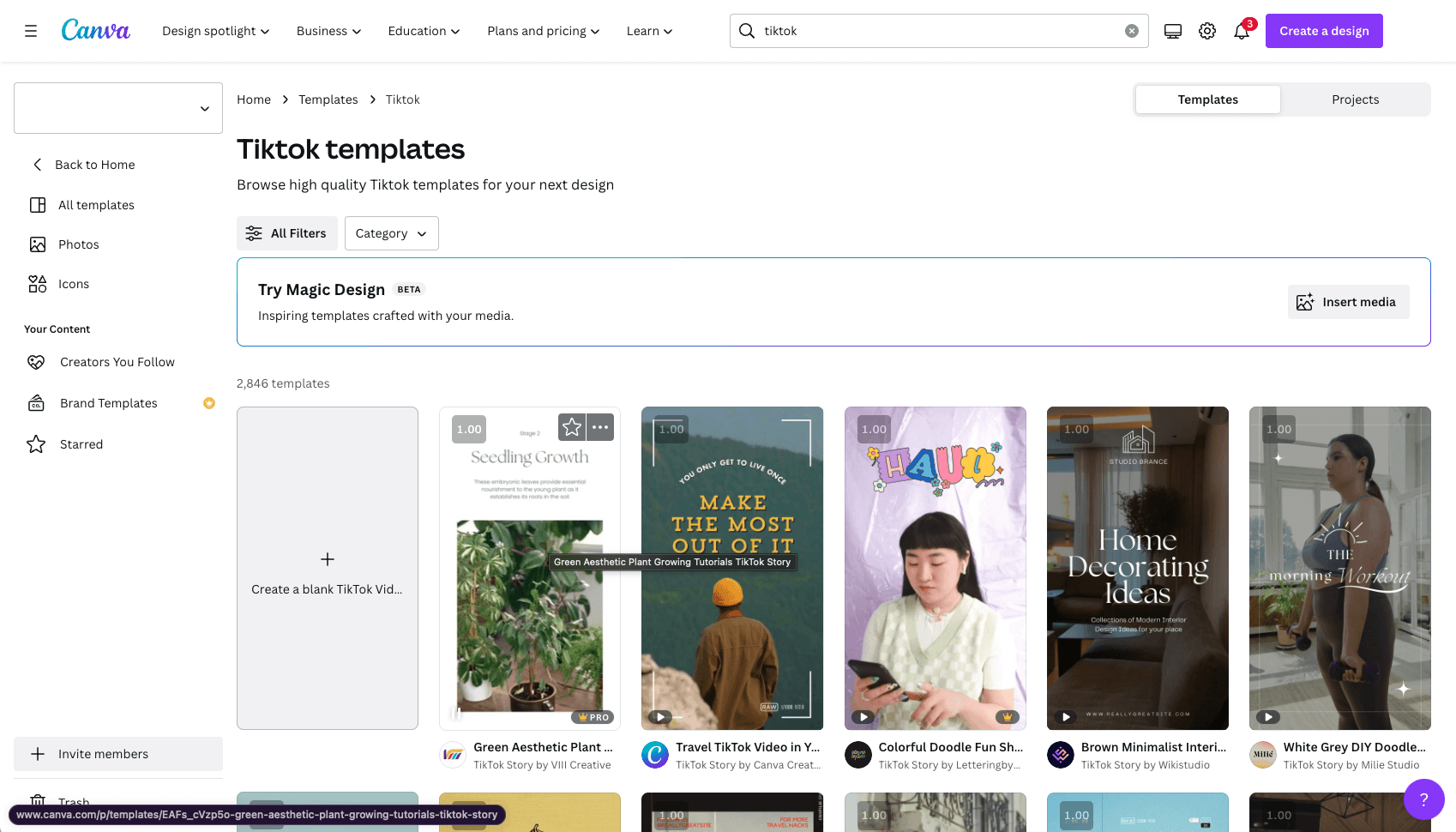Click the crown badge on HAUL template
Viewport: 1456px width, 832px height.
[1008, 717]
